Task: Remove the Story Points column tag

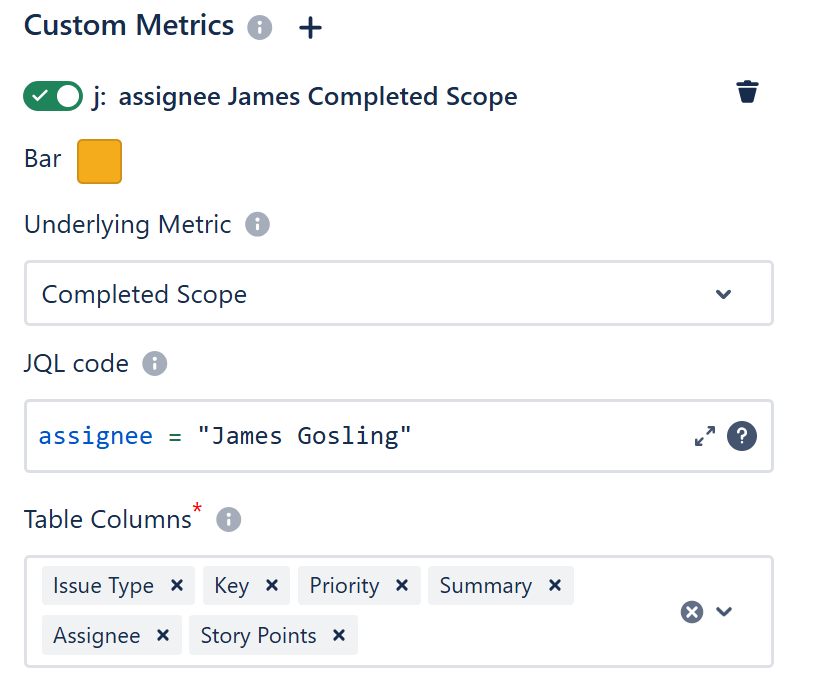Action: point(339,636)
